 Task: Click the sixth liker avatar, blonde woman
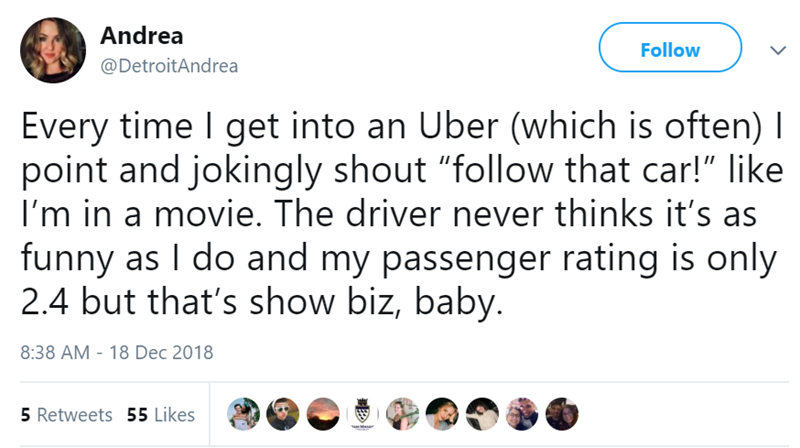[440, 413]
